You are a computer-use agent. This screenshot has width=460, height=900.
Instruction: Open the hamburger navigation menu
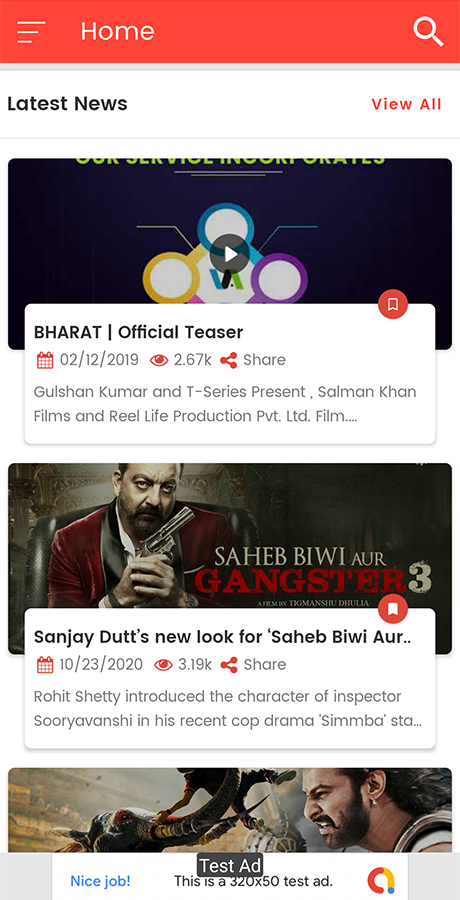coord(31,32)
